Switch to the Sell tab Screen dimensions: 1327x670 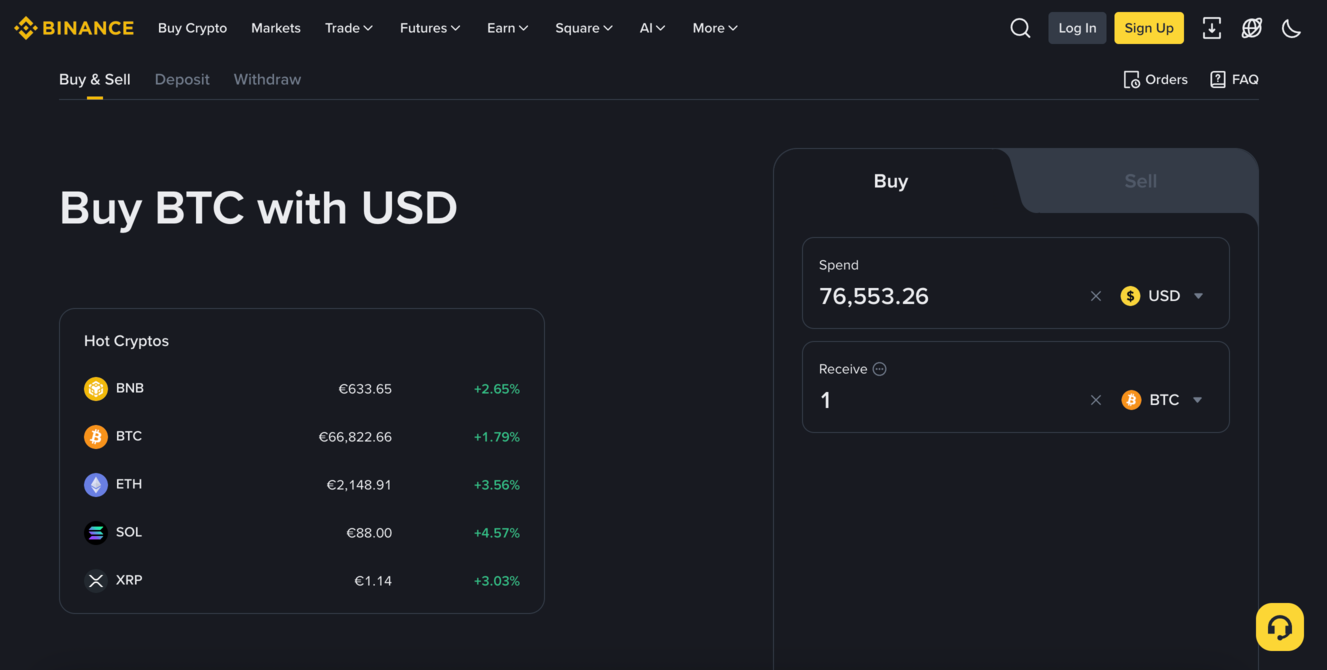[1140, 181]
